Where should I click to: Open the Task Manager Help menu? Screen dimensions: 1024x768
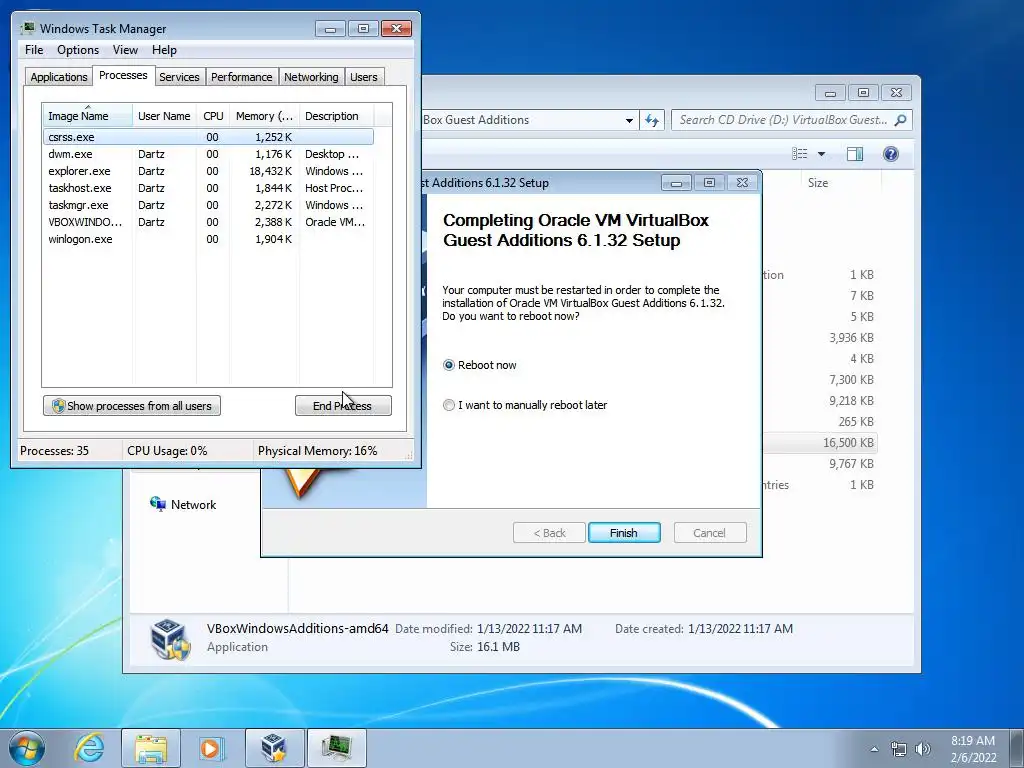[x=164, y=50]
